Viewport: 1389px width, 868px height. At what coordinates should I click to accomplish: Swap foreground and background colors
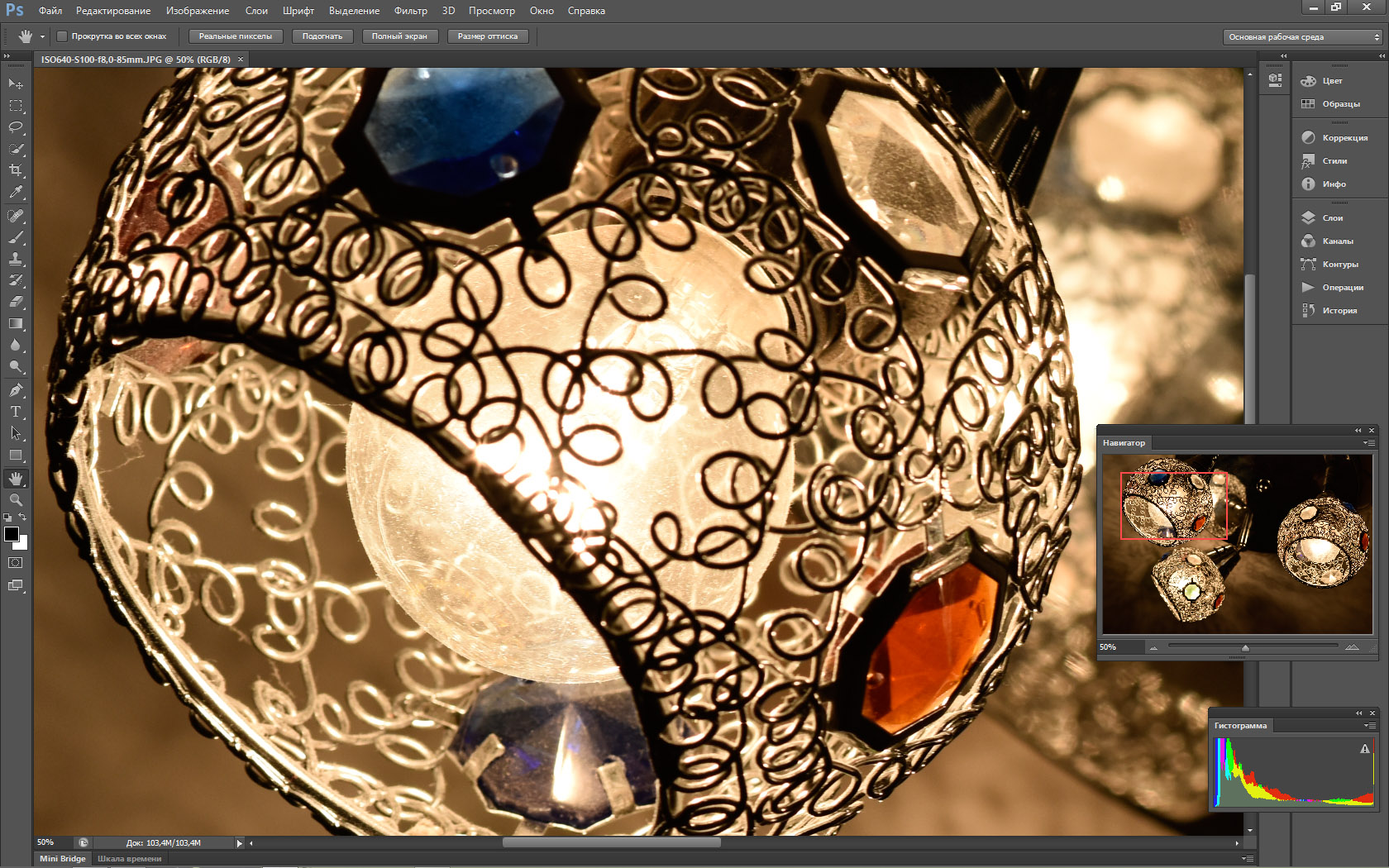[x=23, y=517]
